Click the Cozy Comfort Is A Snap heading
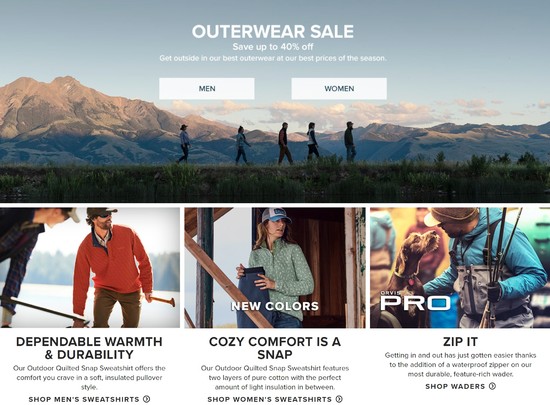 tap(275, 348)
